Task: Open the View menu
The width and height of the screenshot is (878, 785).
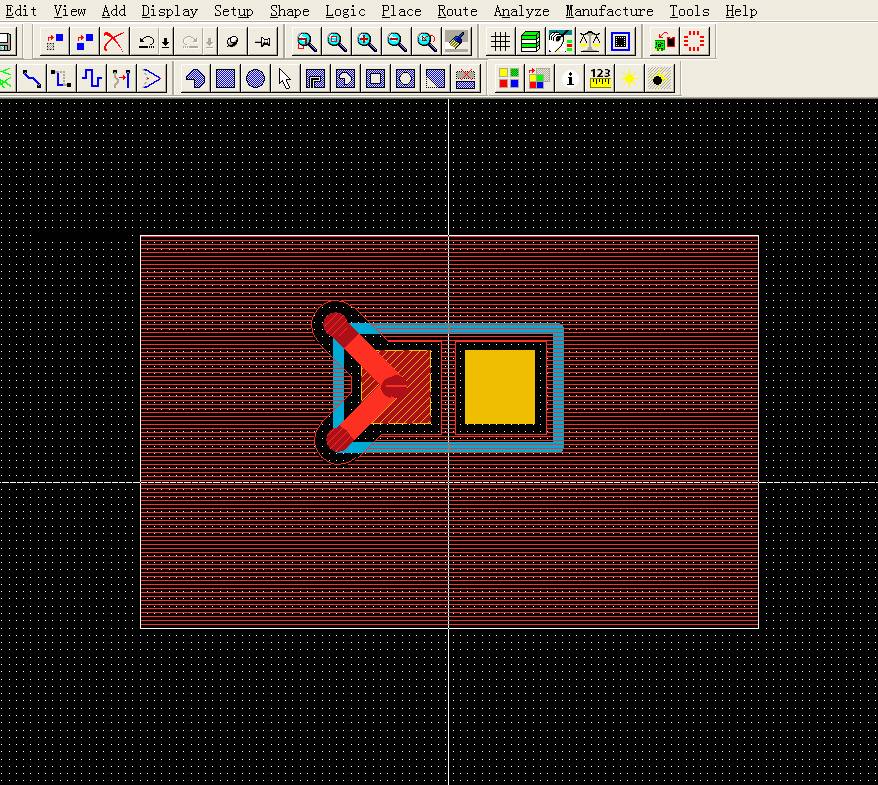Action: (x=70, y=11)
